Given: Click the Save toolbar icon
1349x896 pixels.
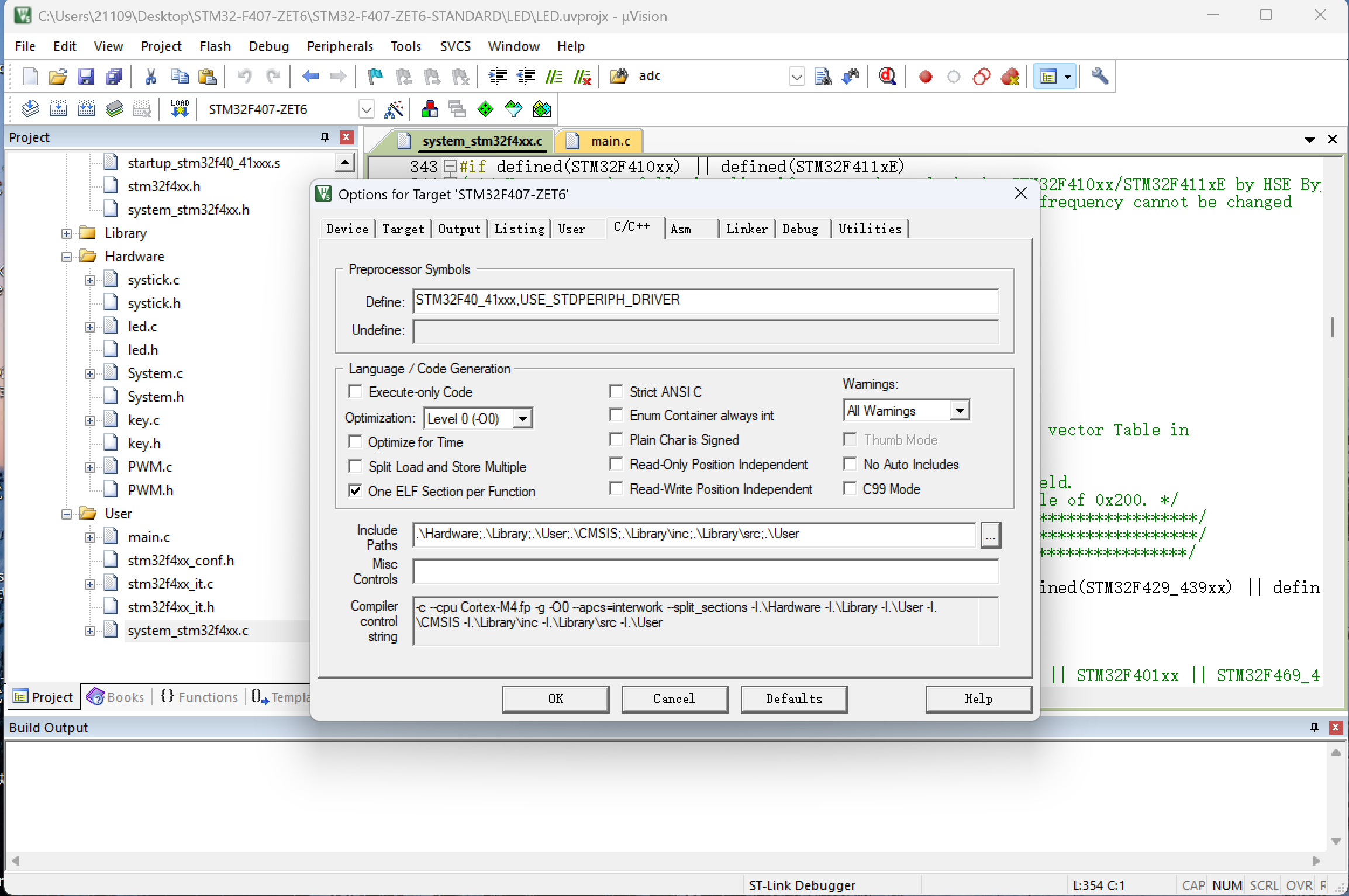Looking at the screenshot, I should coord(86,77).
